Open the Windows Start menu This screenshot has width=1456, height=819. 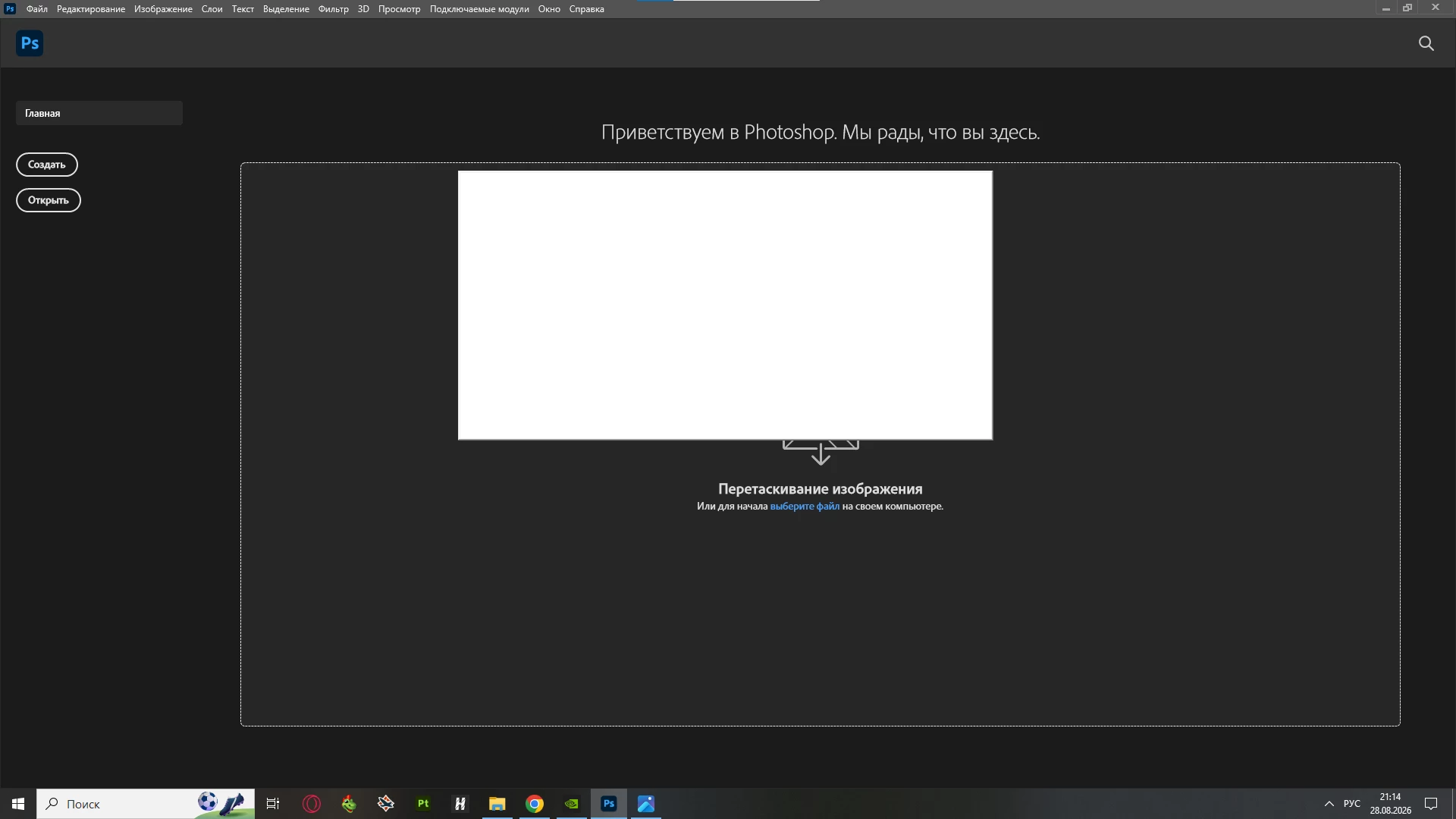tap(18, 804)
